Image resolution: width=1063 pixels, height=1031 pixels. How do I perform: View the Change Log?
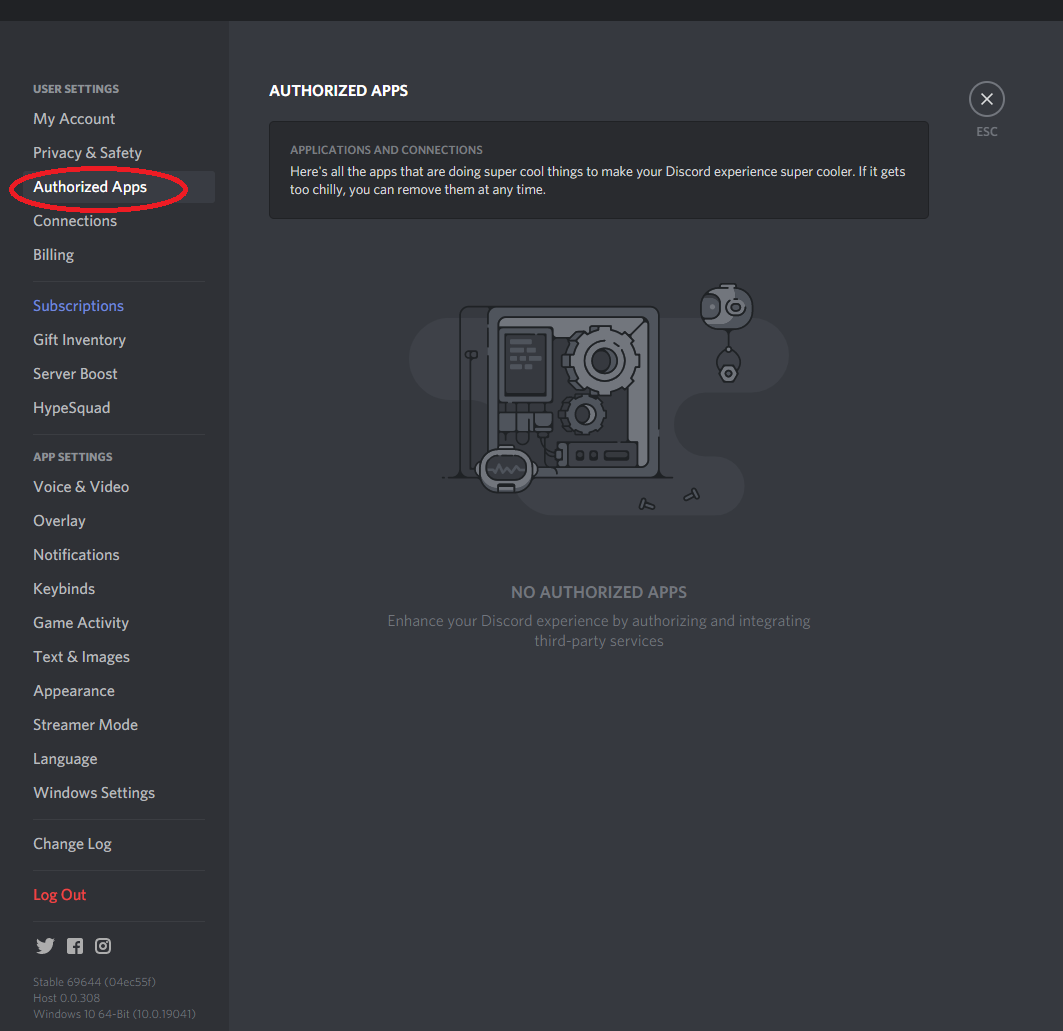(x=72, y=844)
